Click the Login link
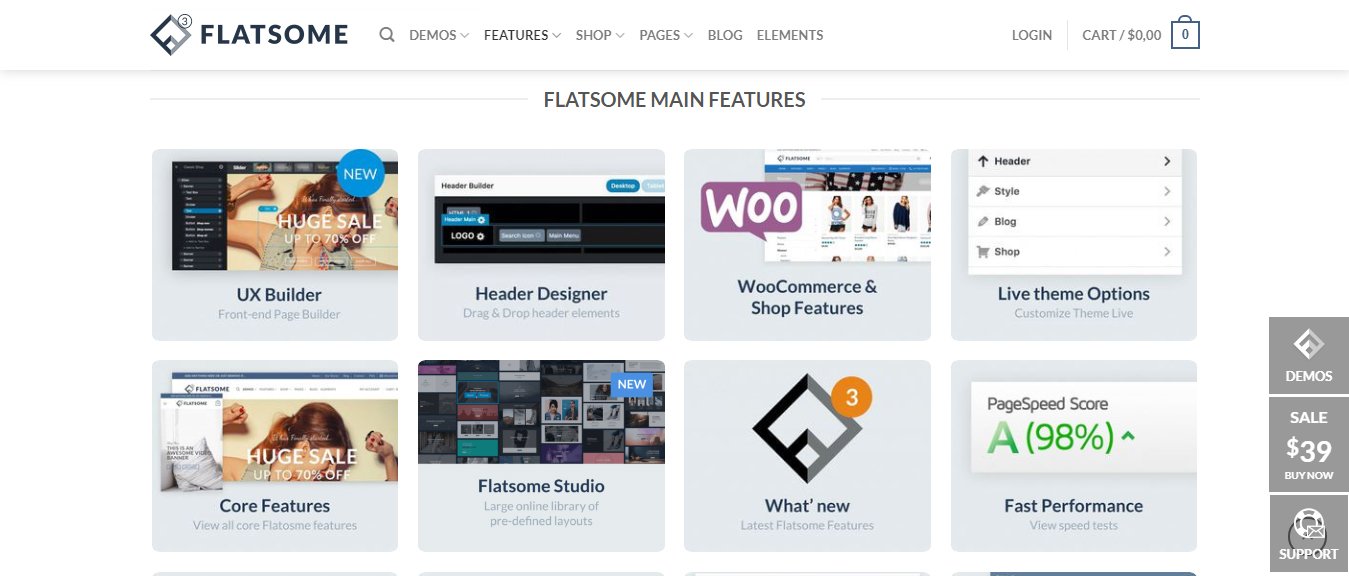The image size is (1349, 576). tap(1032, 35)
